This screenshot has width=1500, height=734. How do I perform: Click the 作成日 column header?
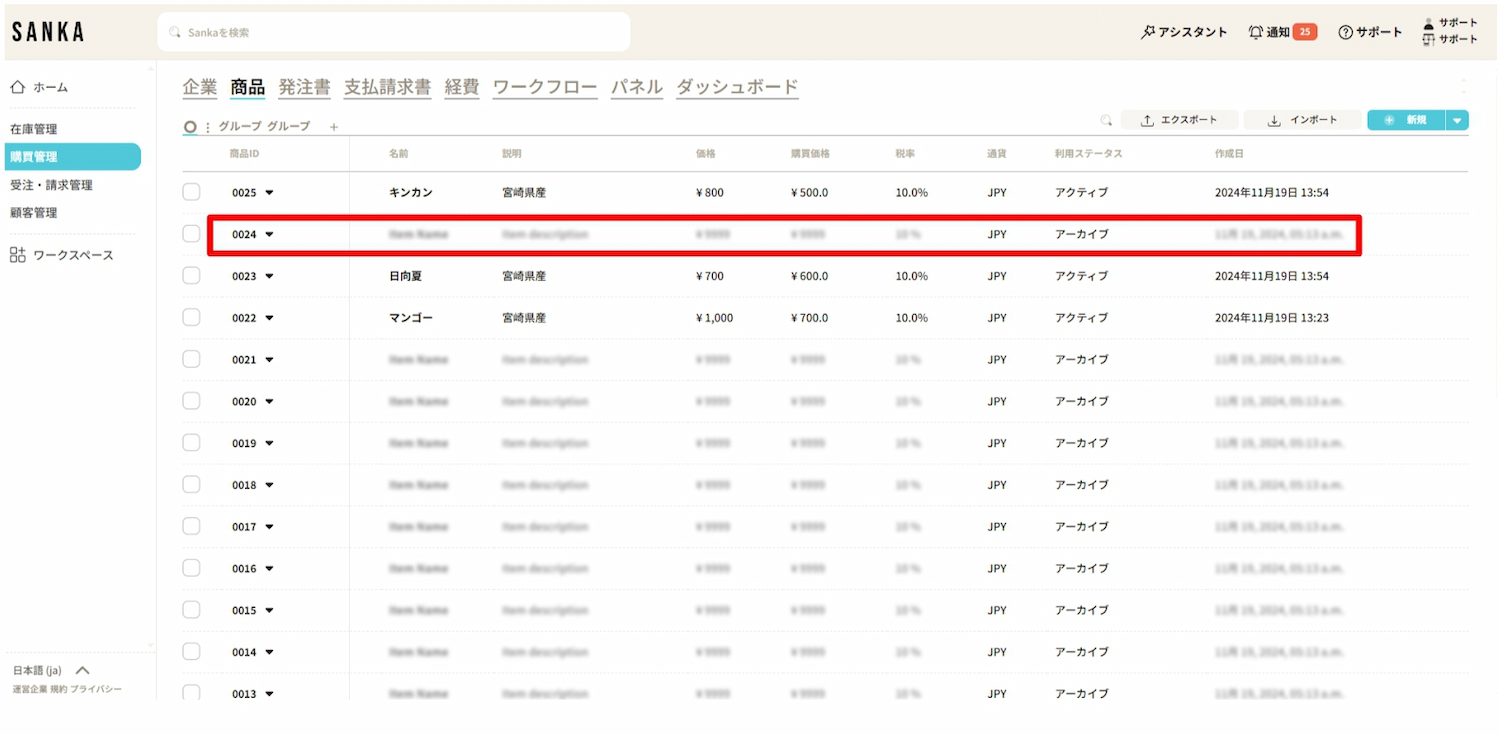(1229, 154)
